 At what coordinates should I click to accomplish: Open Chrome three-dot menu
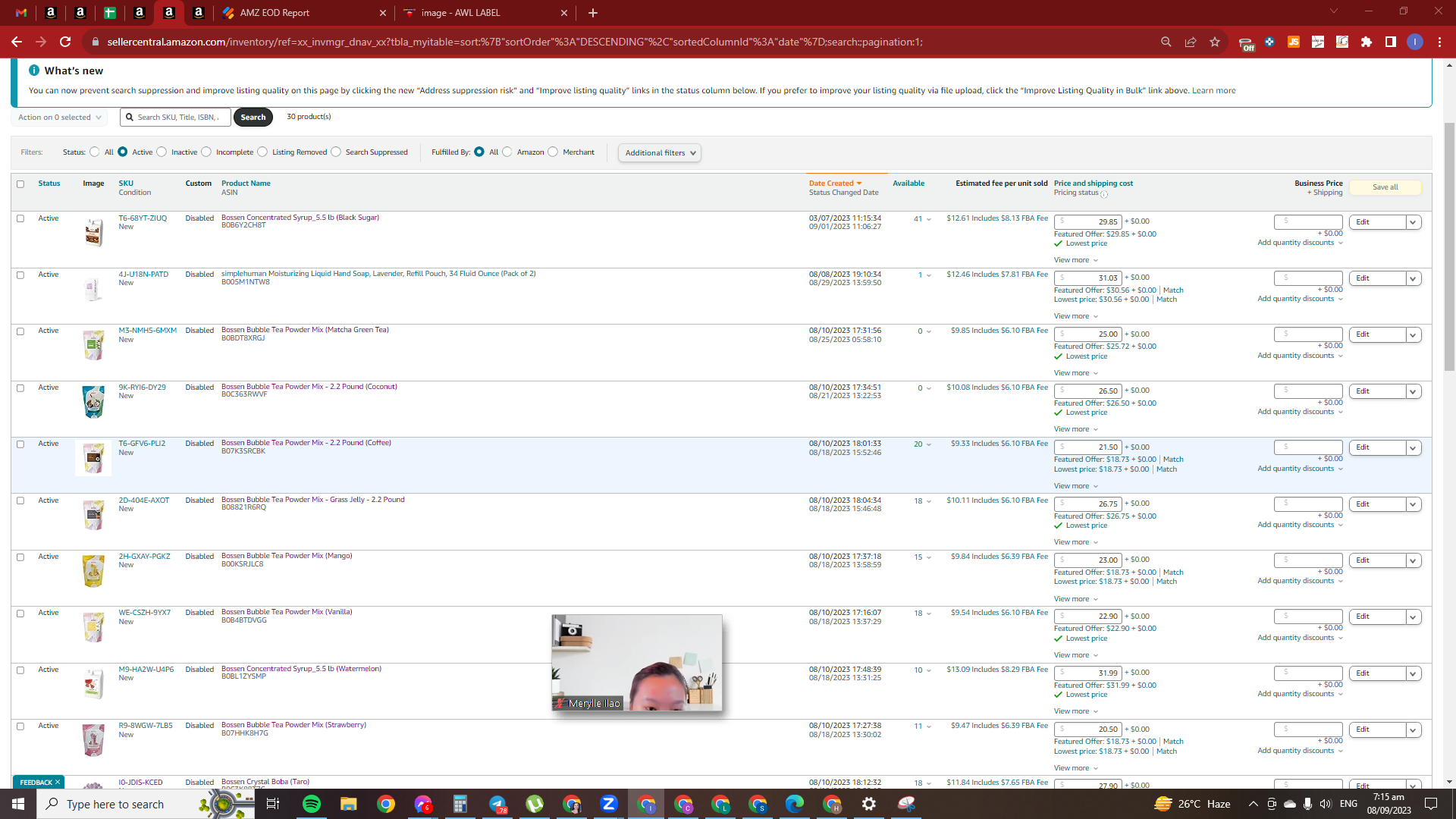tap(1439, 42)
